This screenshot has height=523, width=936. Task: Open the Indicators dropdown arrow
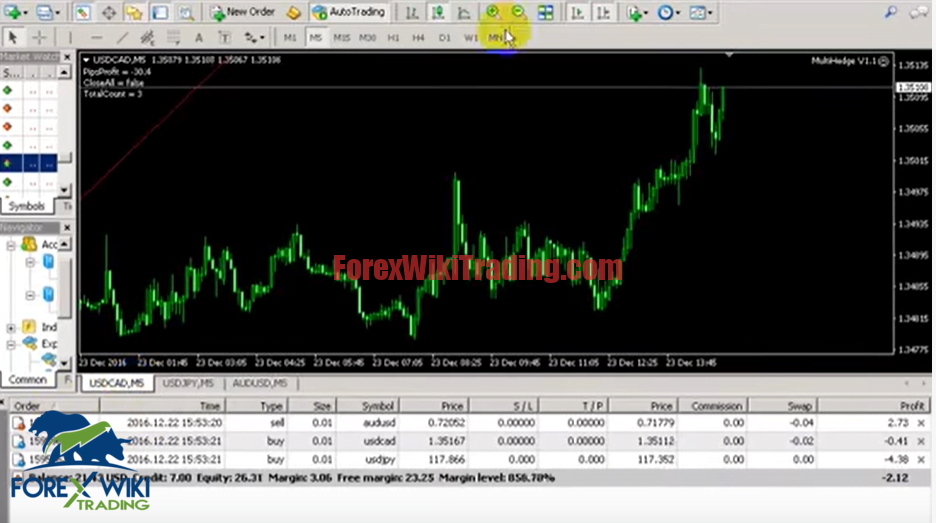pos(646,13)
